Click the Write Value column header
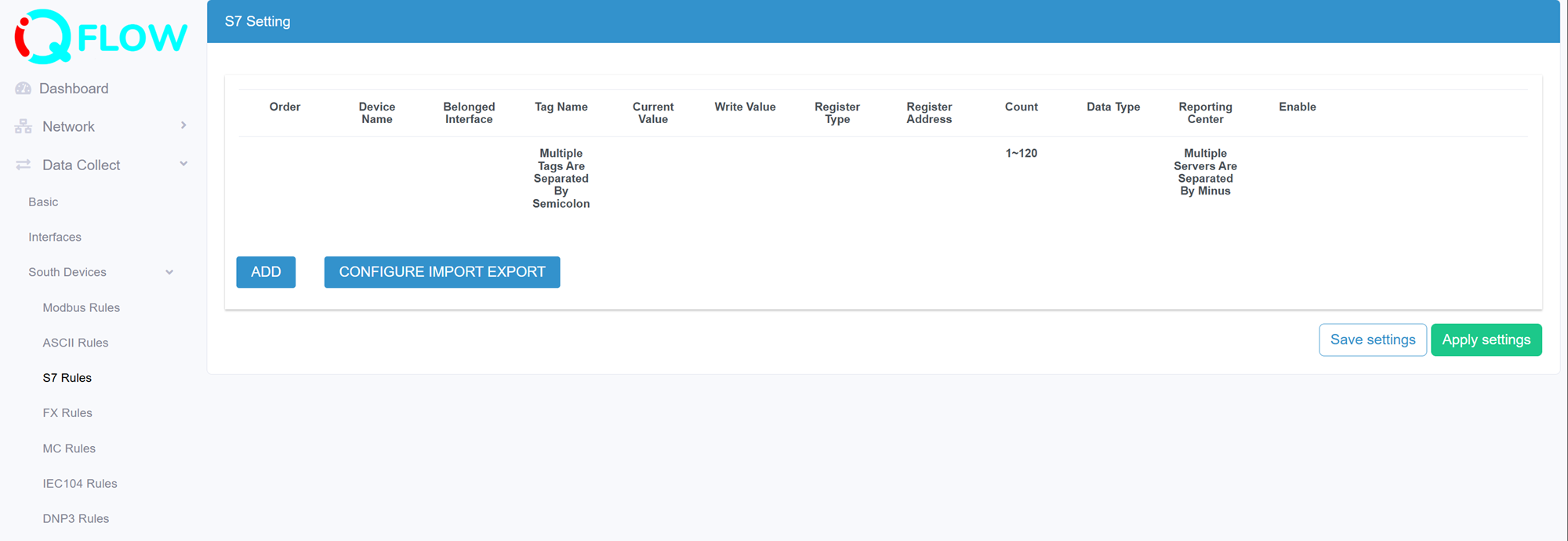1568x541 pixels. (745, 107)
